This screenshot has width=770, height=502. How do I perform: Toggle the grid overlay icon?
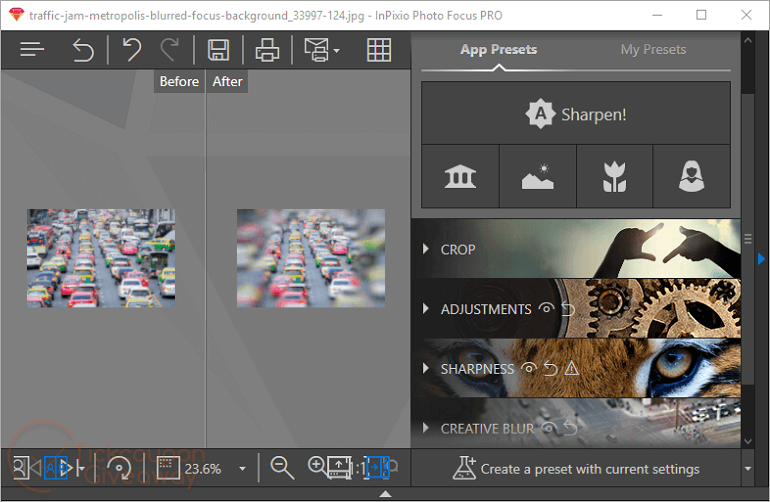[379, 50]
